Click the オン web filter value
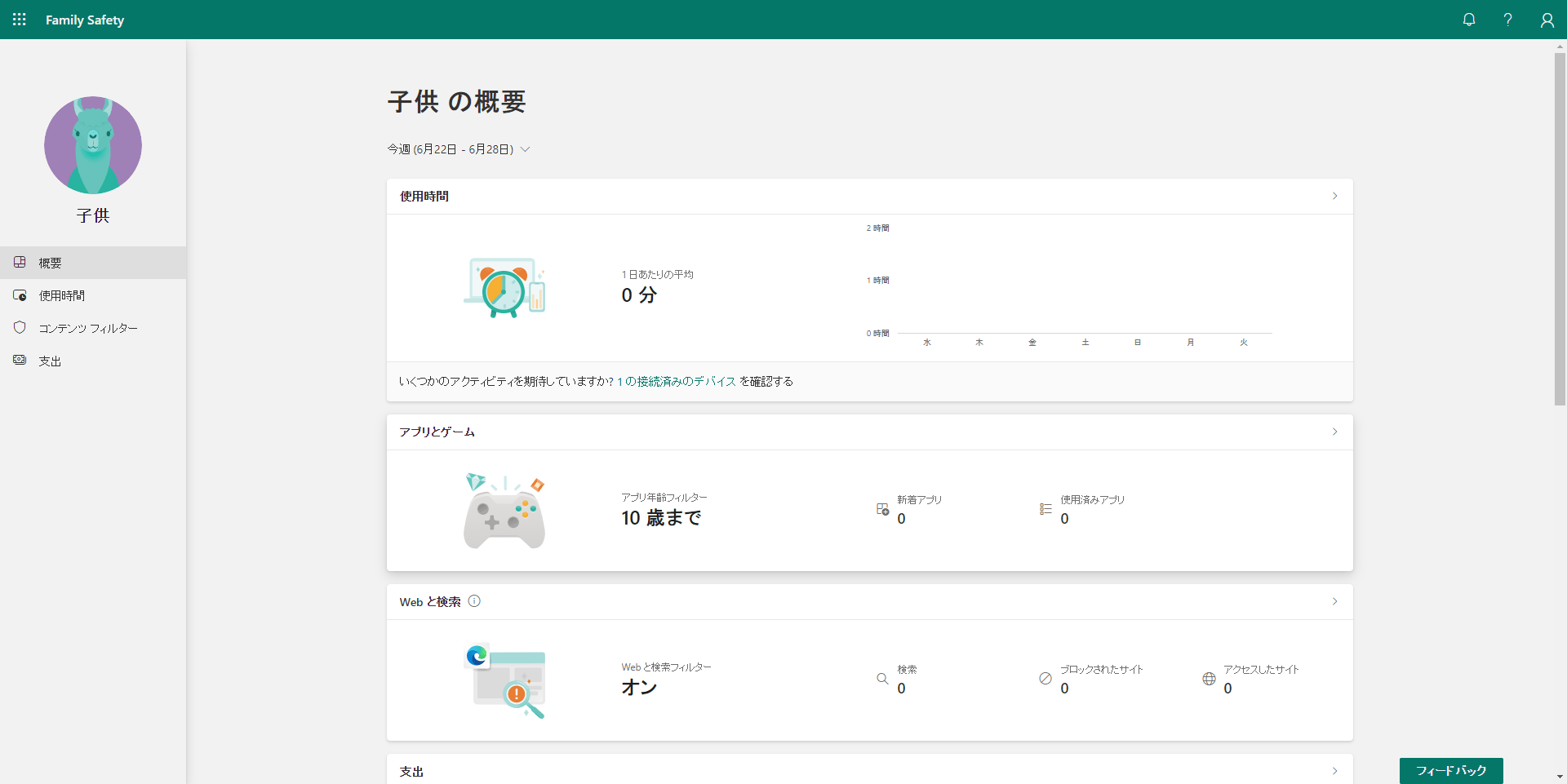 coord(639,688)
